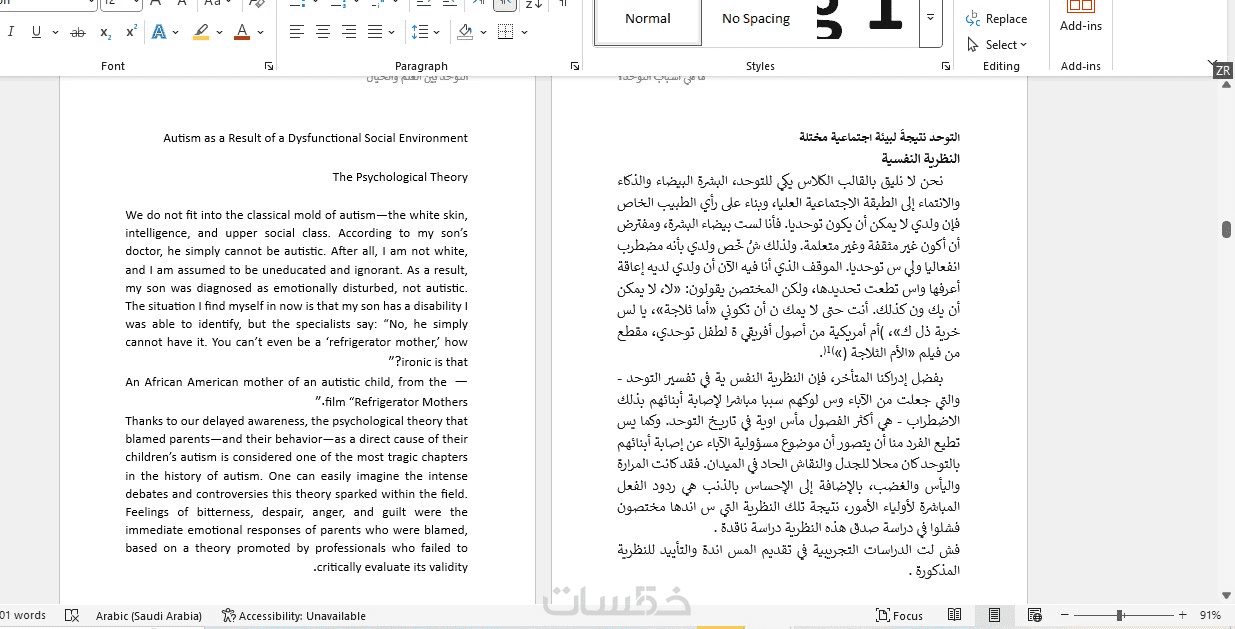
Task: Justify paragraph text
Action: (x=375, y=32)
